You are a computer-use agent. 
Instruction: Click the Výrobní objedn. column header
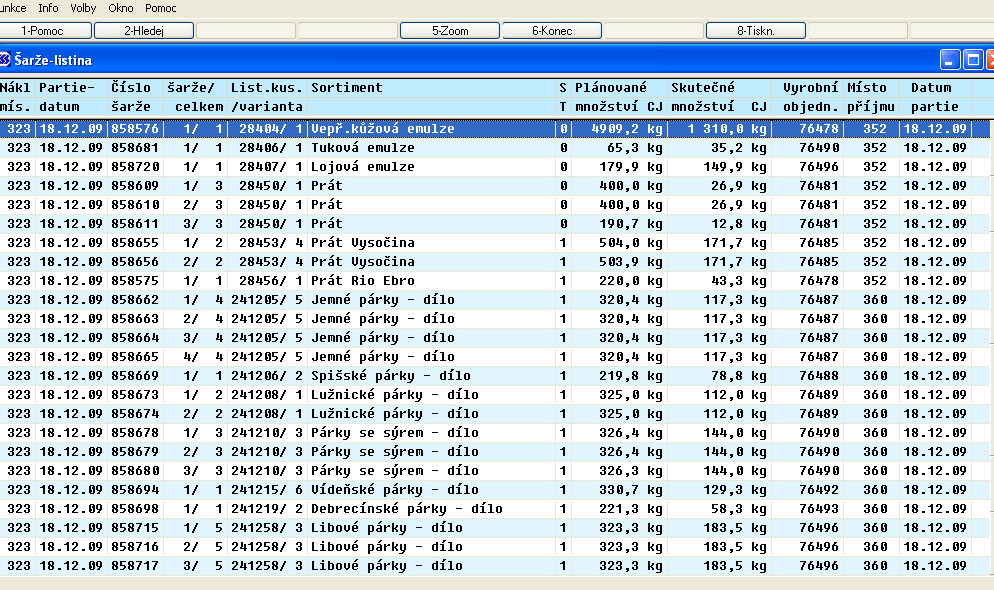click(x=810, y=97)
